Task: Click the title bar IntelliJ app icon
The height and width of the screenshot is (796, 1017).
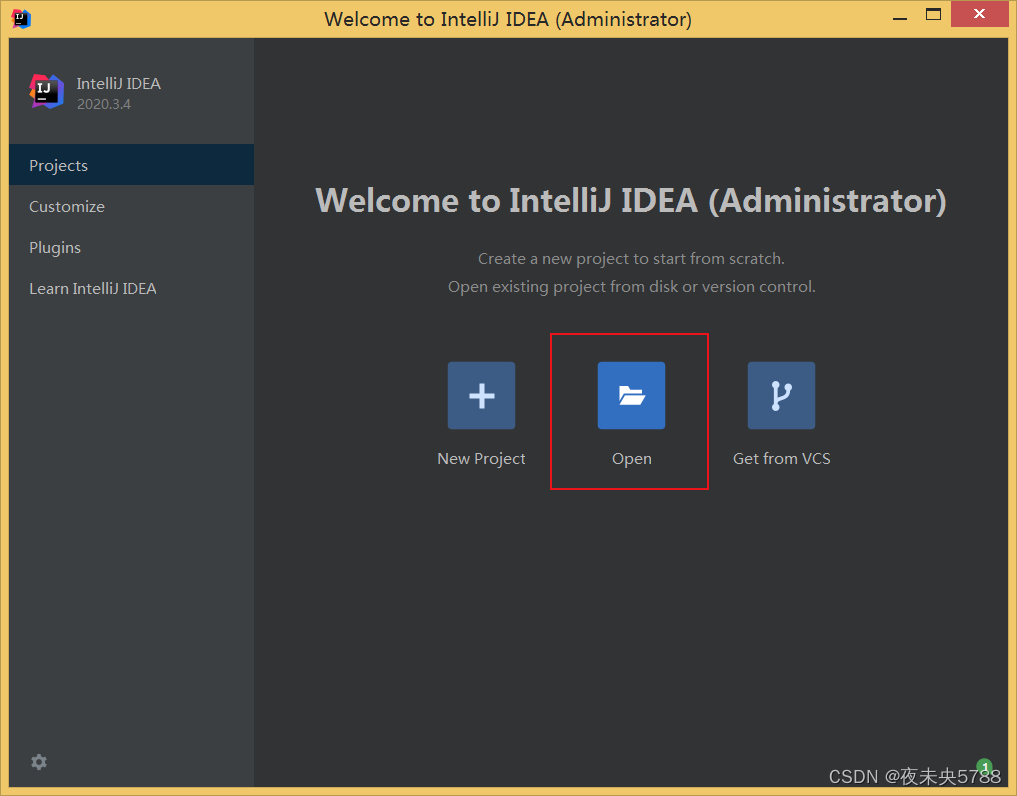Action: (21, 18)
